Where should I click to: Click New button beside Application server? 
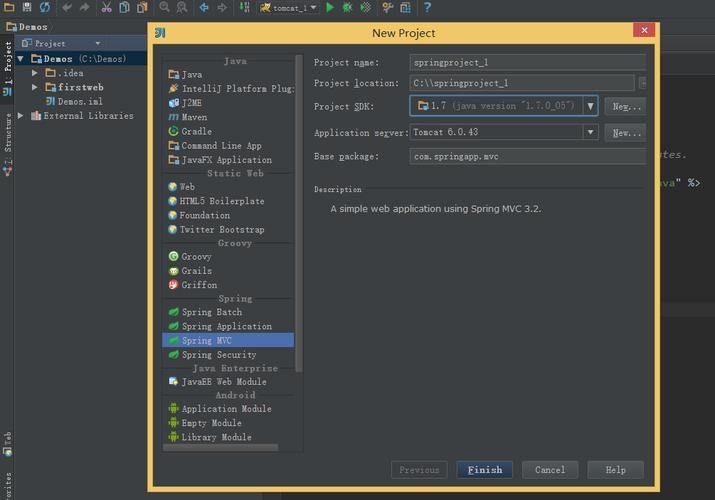coord(626,133)
